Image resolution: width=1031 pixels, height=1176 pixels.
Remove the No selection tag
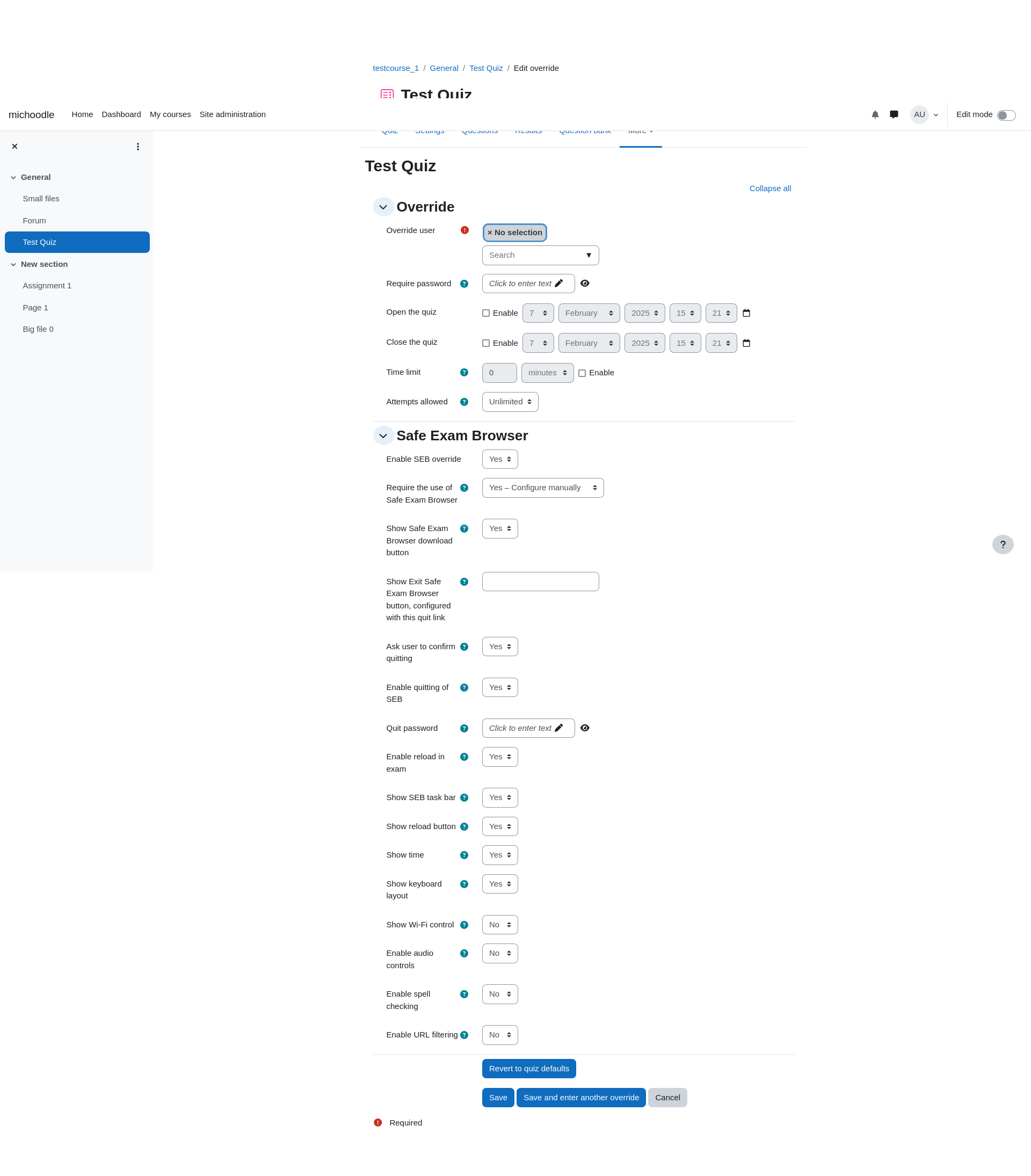pyautogui.click(x=515, y=233)
